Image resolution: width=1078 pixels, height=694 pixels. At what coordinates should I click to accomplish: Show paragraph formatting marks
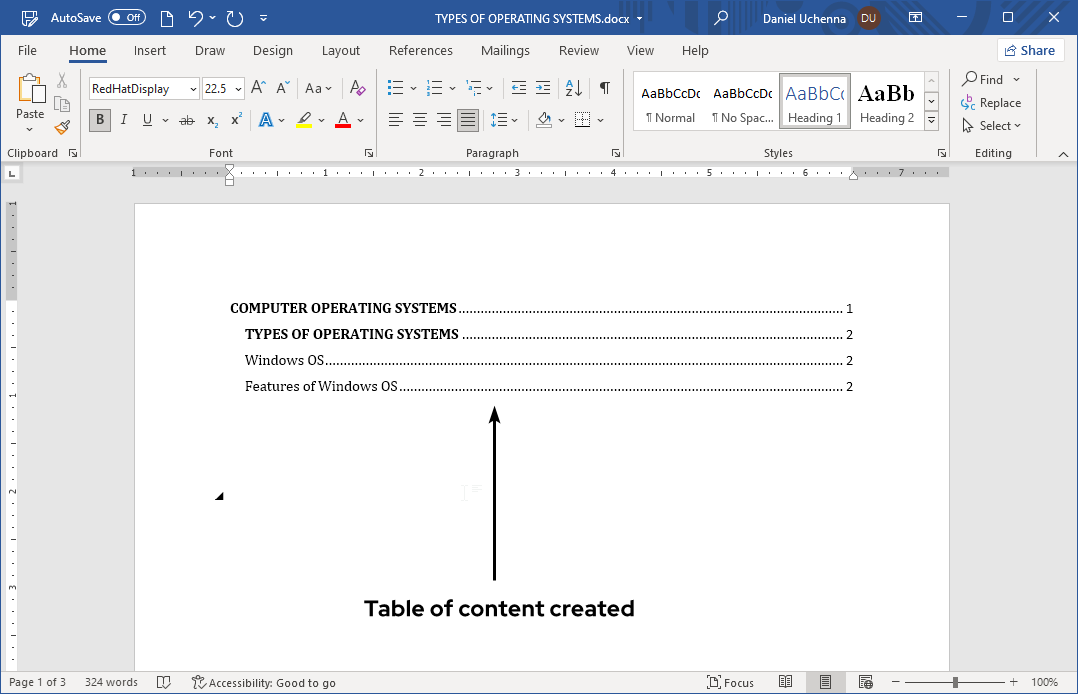coord(604,88)
